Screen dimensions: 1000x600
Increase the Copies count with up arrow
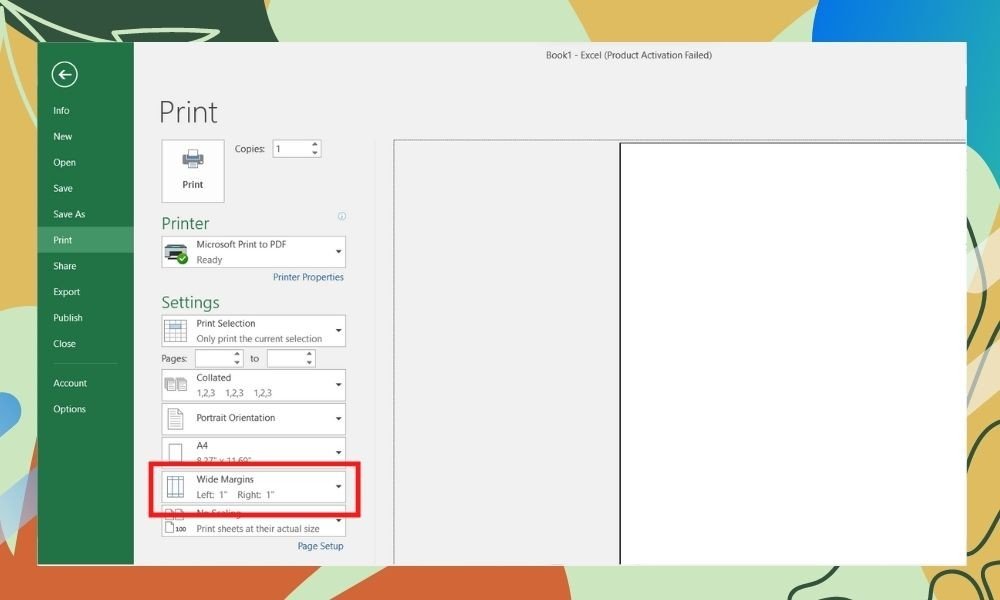point(316,144)
